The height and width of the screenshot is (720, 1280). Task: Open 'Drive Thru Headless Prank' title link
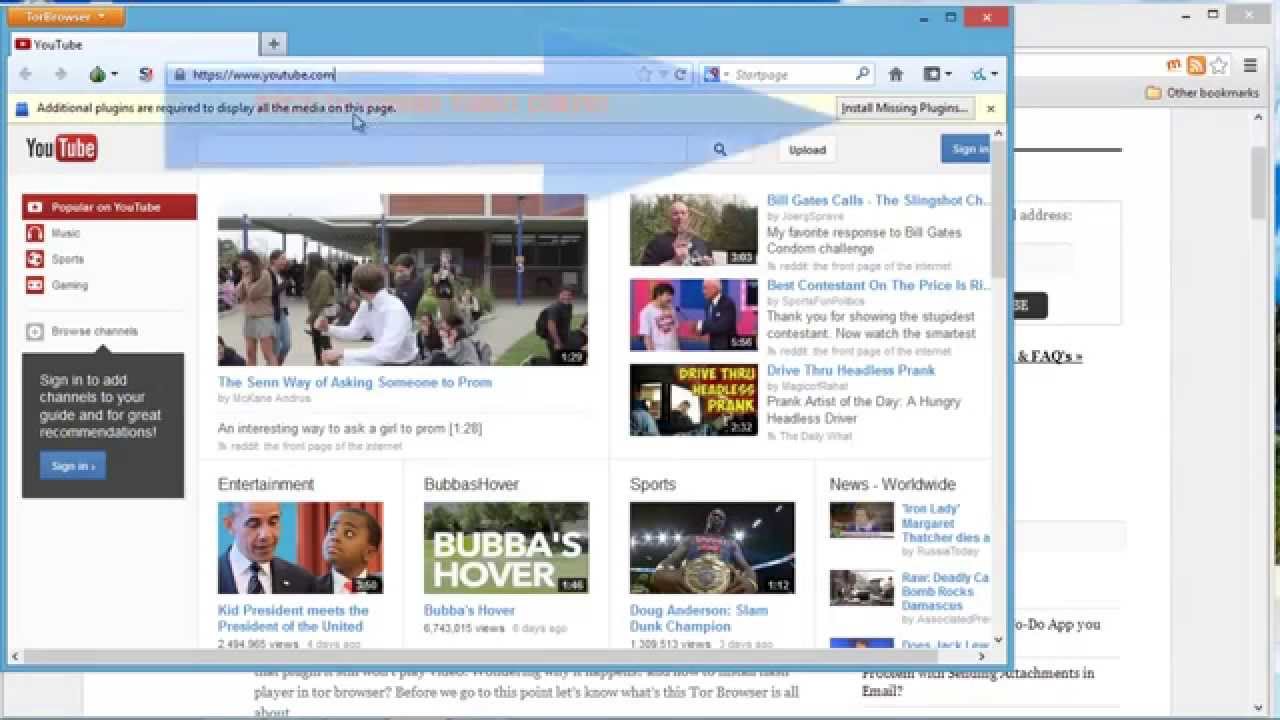(851, 370)
